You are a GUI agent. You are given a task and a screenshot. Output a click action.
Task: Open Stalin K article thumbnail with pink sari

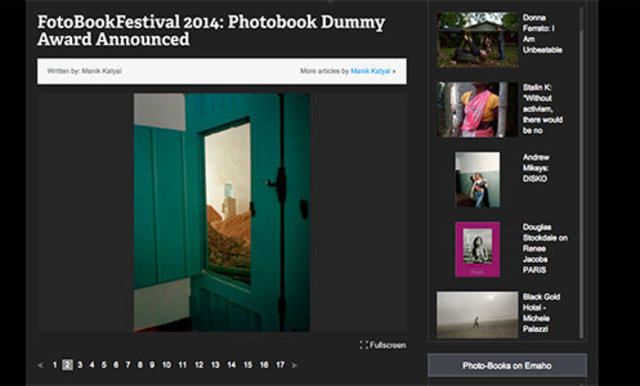click(478, 110)
